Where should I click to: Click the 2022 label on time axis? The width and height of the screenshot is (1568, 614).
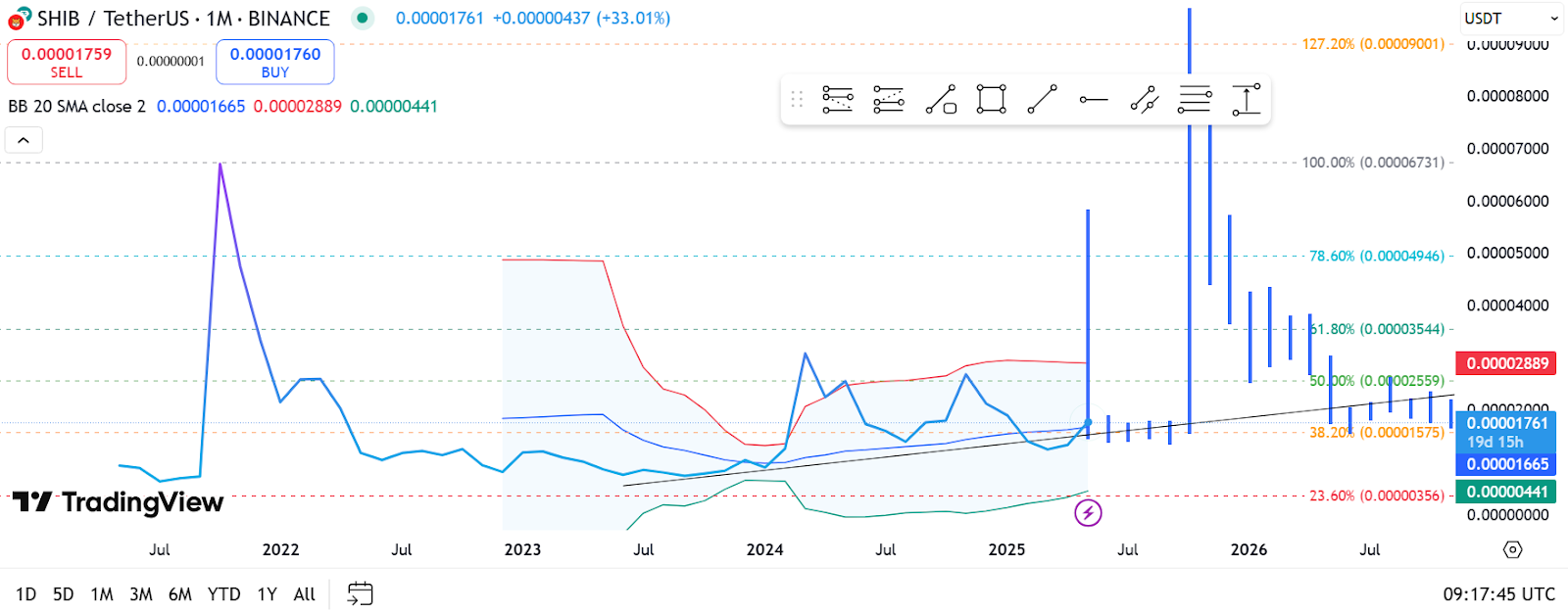(x=280, y=549)
